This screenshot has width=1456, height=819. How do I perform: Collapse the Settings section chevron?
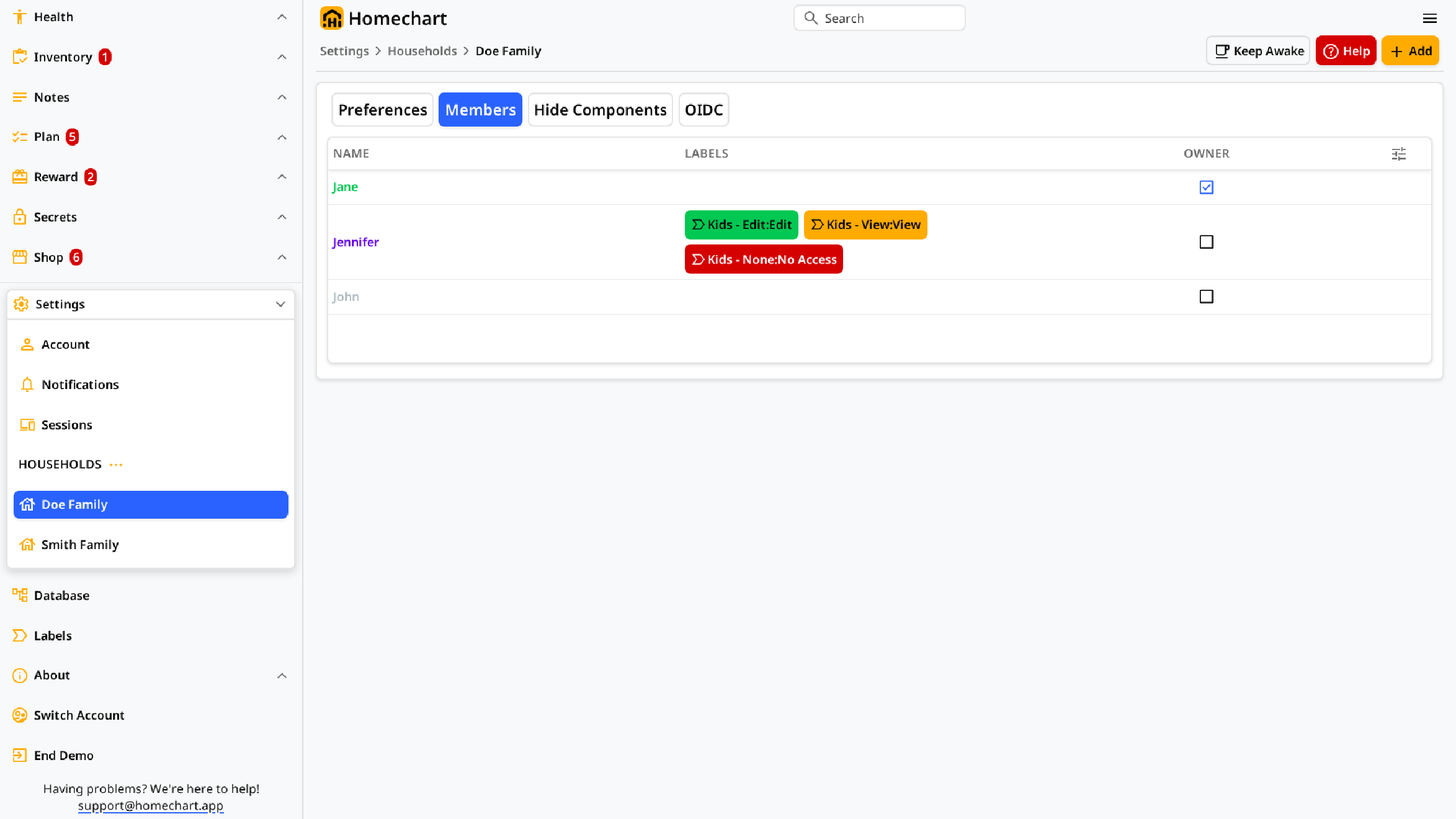pos(280,304)
